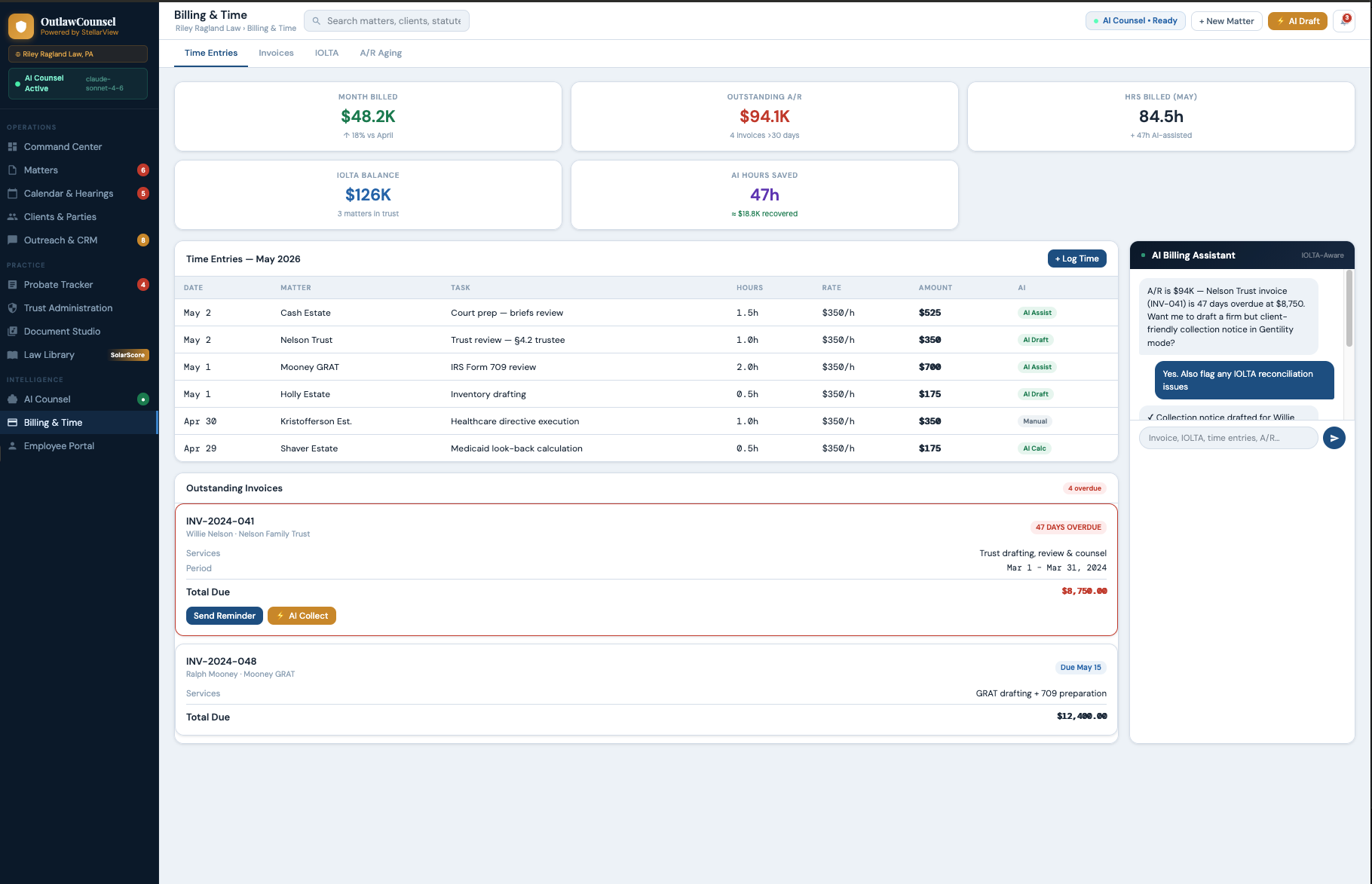Viewport: 1372px width, 884px height.
Task: Open the Riley Ragland Law firm selector
Action: [78, 54]
